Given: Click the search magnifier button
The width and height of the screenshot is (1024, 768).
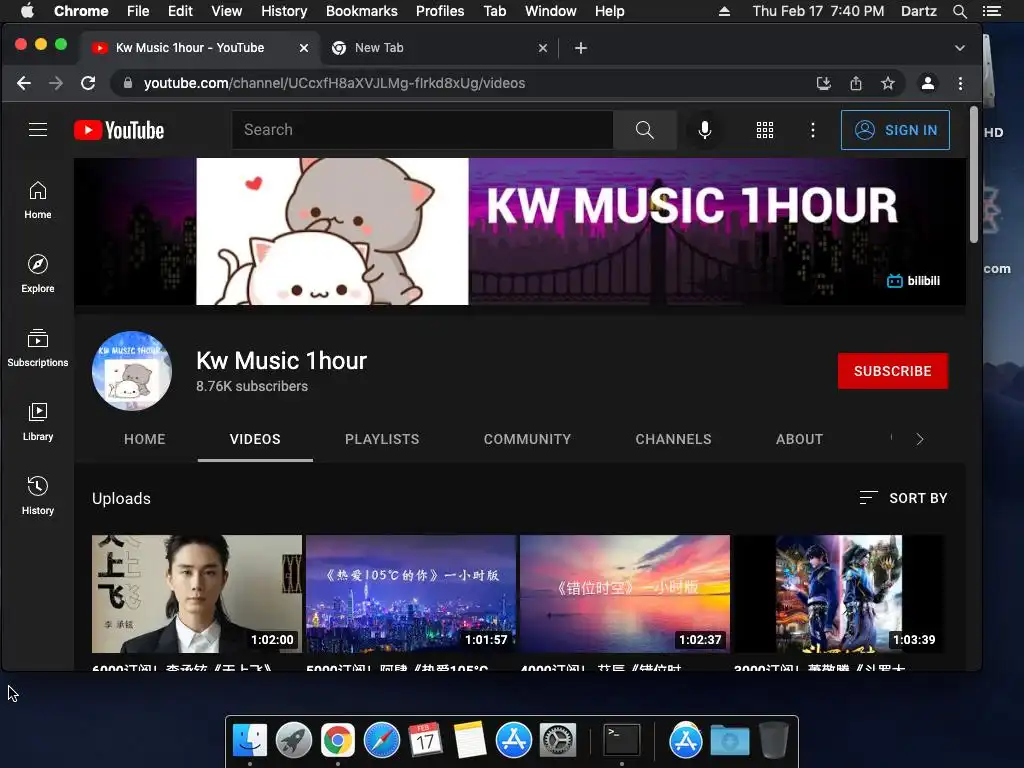Looking at the screenshot, I should [645, 130].
